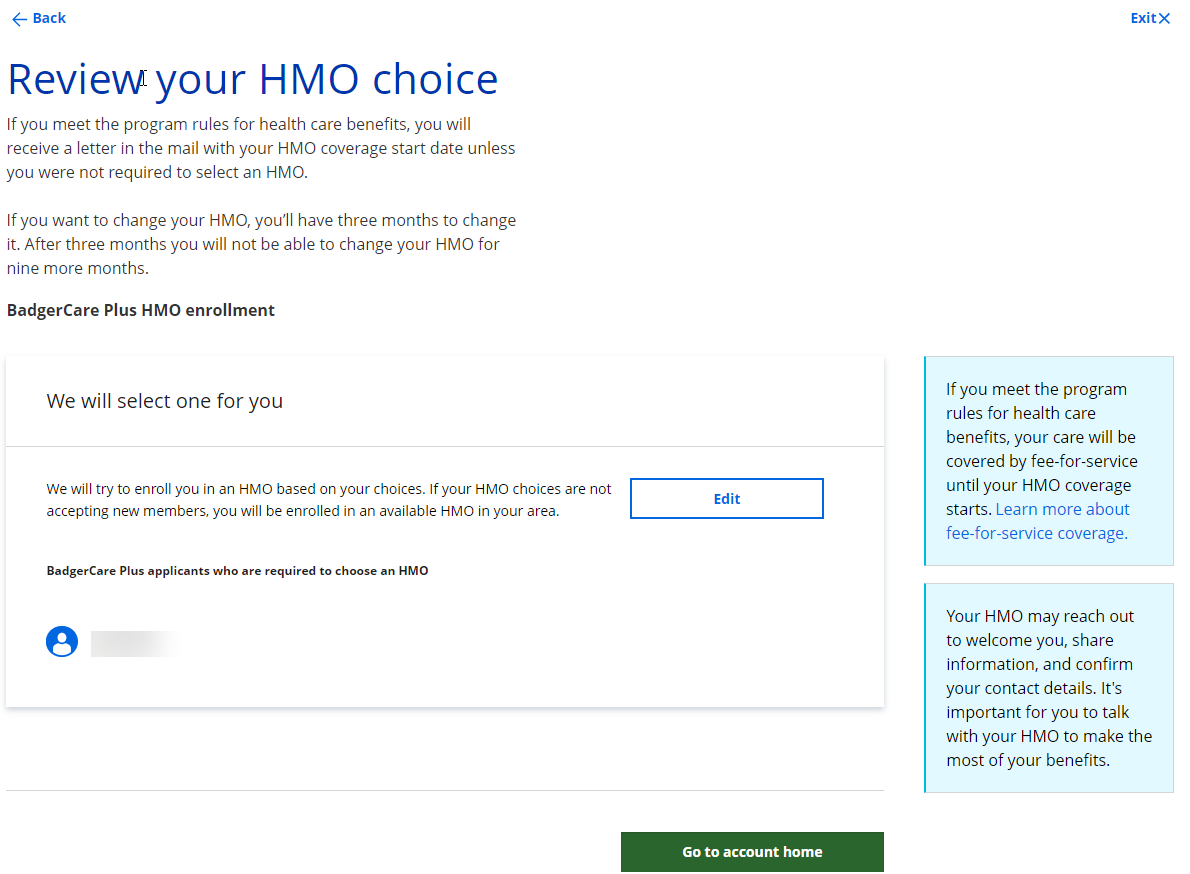Click the HMO coverage start date letter paragraph
1190x874 pixels.
pyautogui.click(x=261, y=148)
